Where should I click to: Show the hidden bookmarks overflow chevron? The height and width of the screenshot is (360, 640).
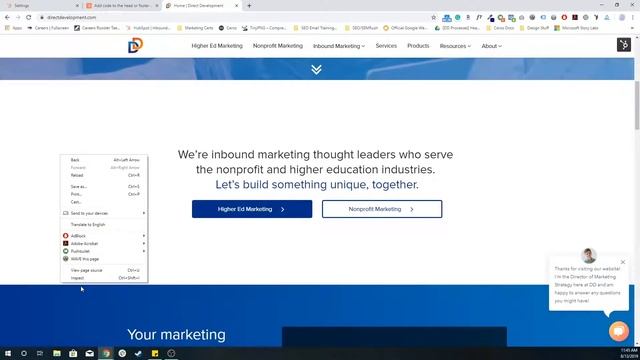633,28
